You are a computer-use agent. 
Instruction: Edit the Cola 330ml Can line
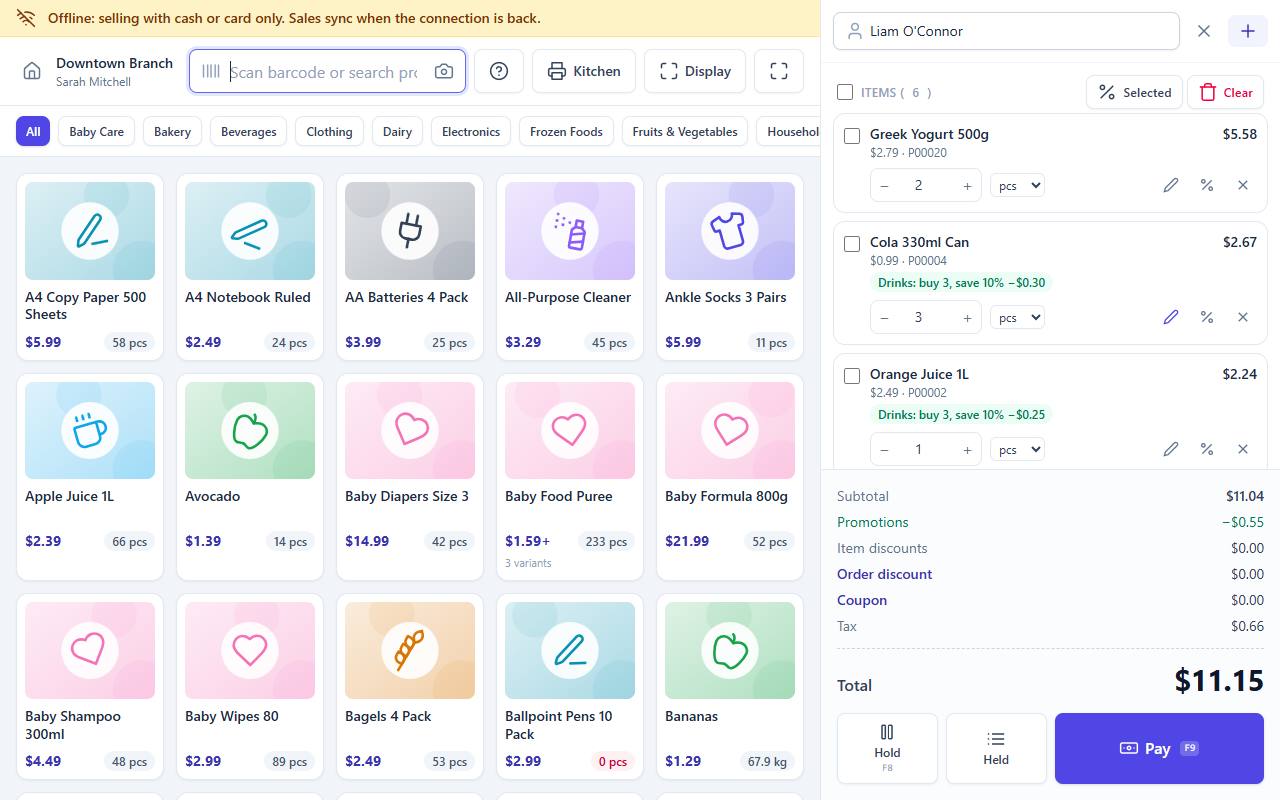[1171, 317]
